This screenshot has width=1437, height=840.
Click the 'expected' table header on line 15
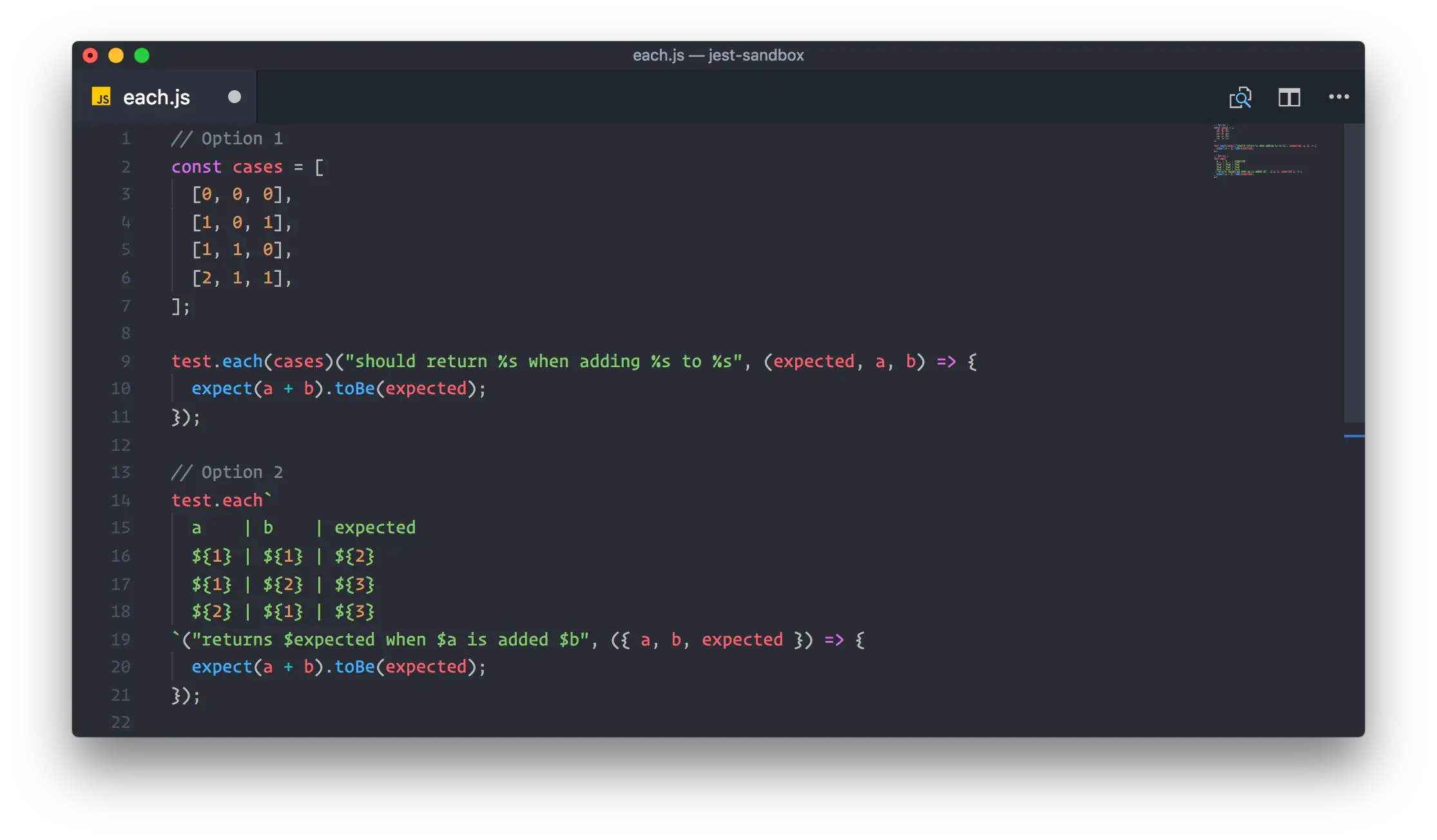pos(374,528)
